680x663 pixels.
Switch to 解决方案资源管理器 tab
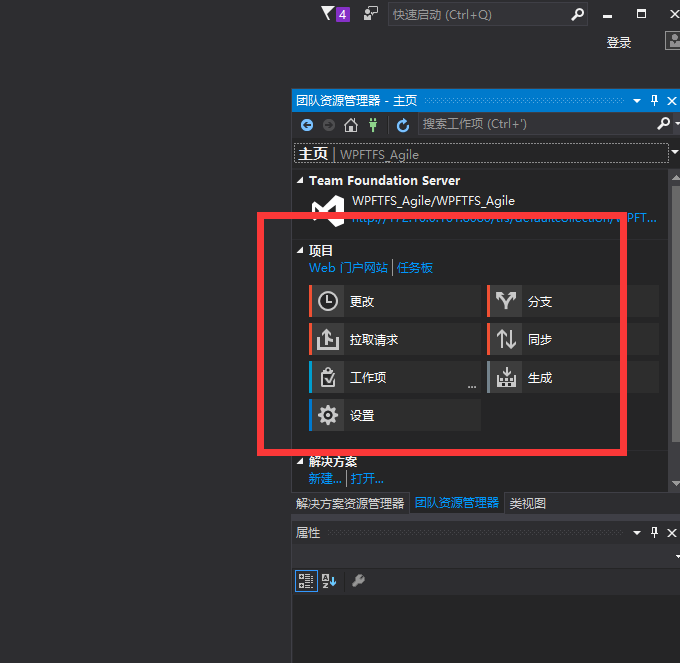350,503
